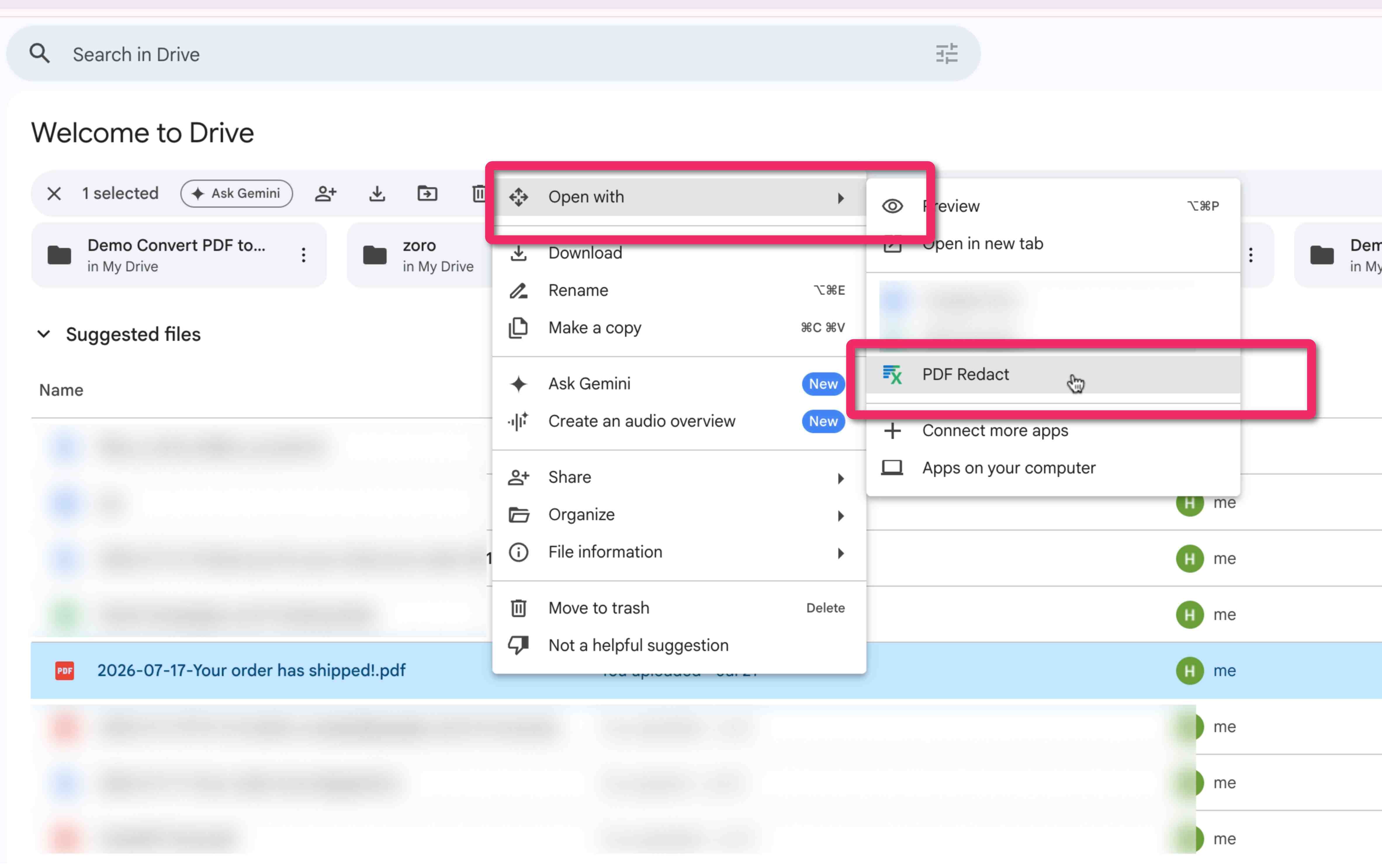Select Ask Gemini in the context menu

coord(679,384)
